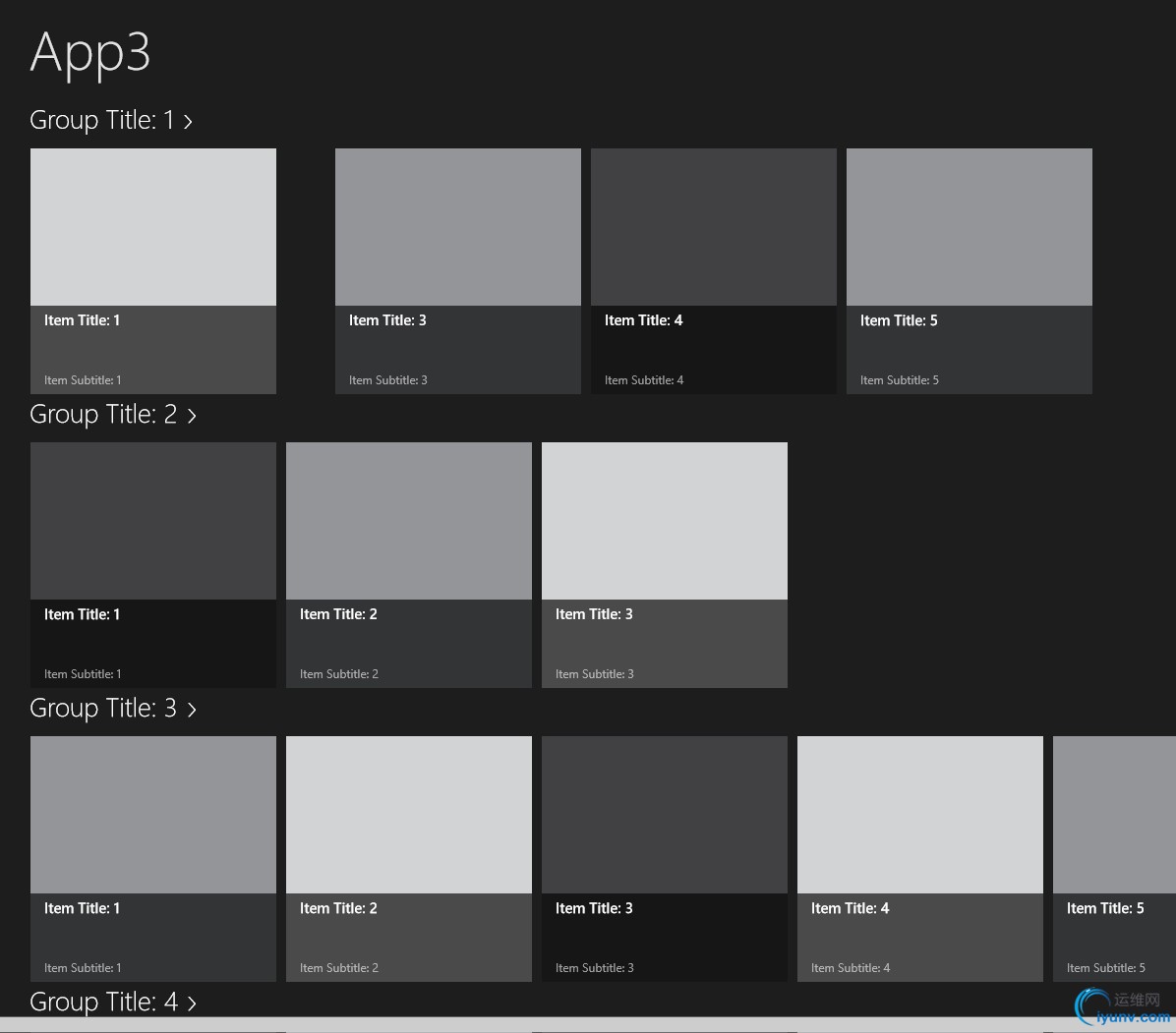The height and width of the screenshot is (1033, 1176).
Task: Open Group 1 tile Item Title: 3
Action: [x=457, y=270]
